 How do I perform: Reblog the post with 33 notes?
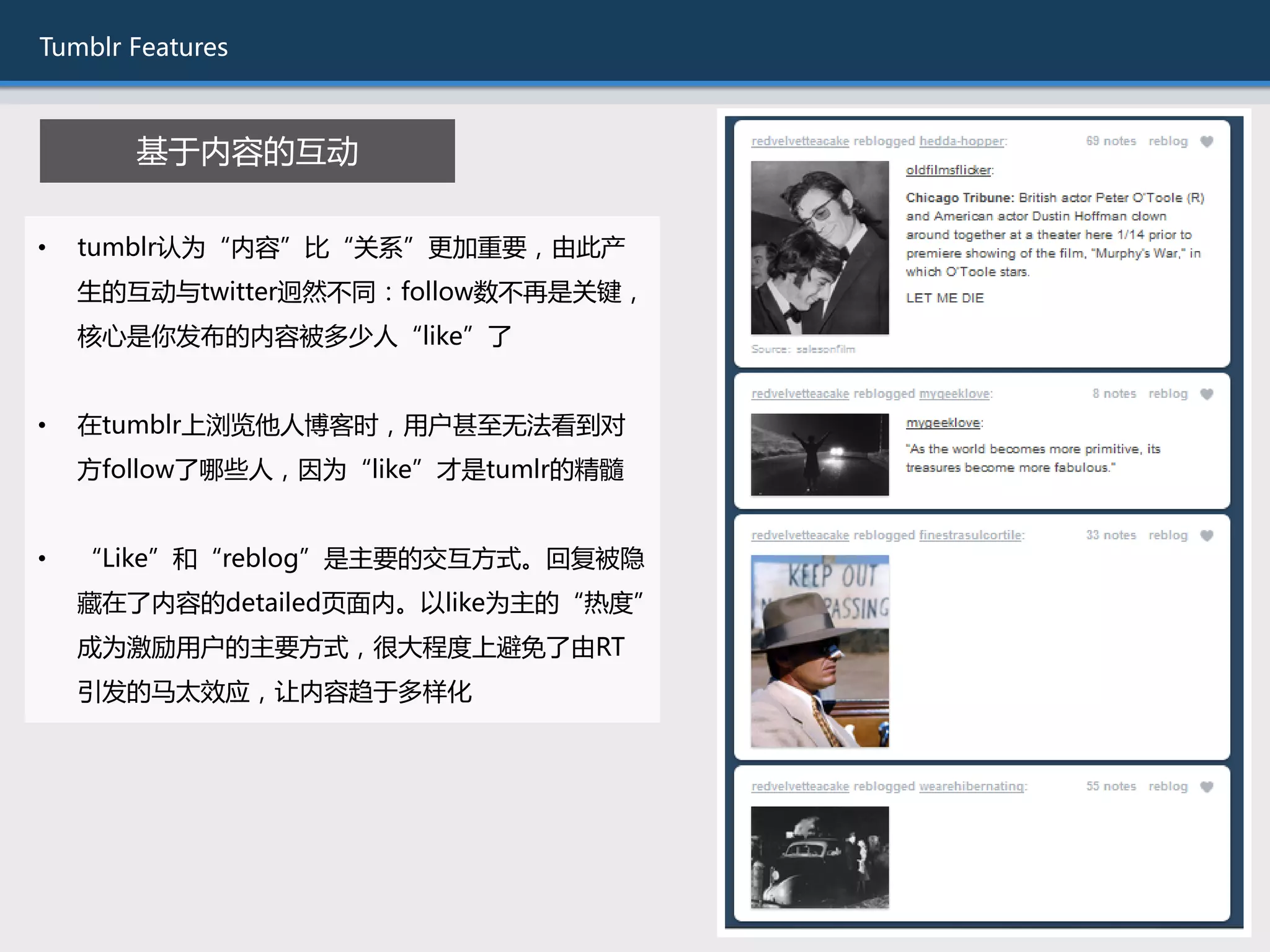coord(1168,535)
